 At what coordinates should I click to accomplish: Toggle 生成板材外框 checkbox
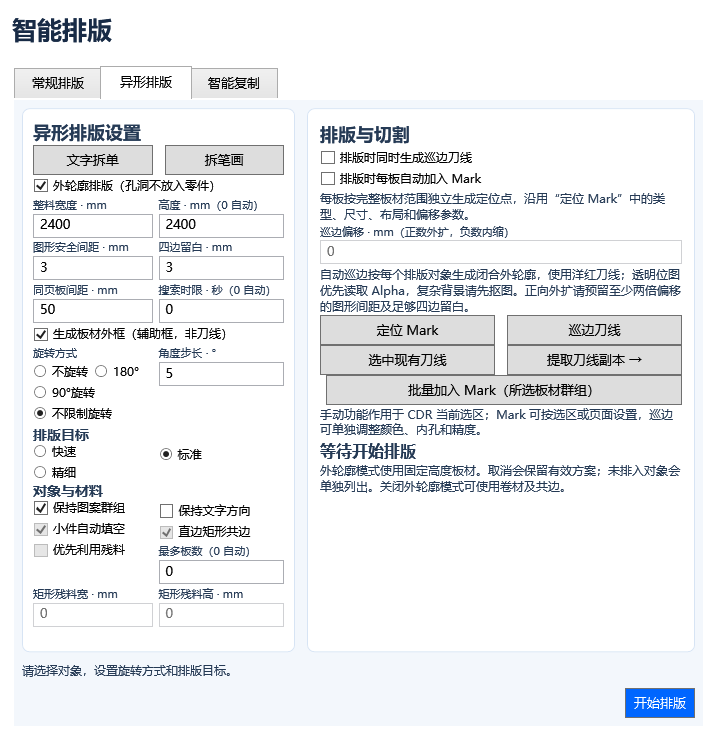41,334
